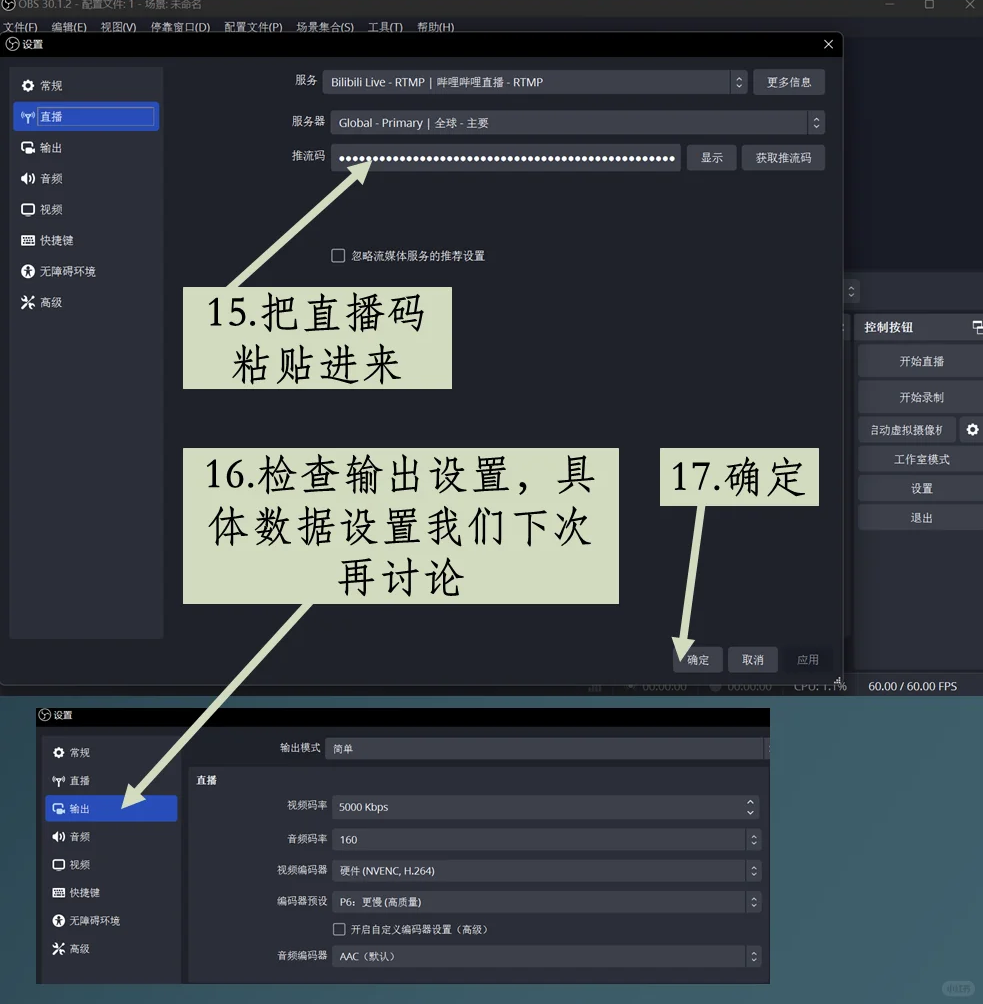Open the 工具(T) menu

click(x=385, y=27)
